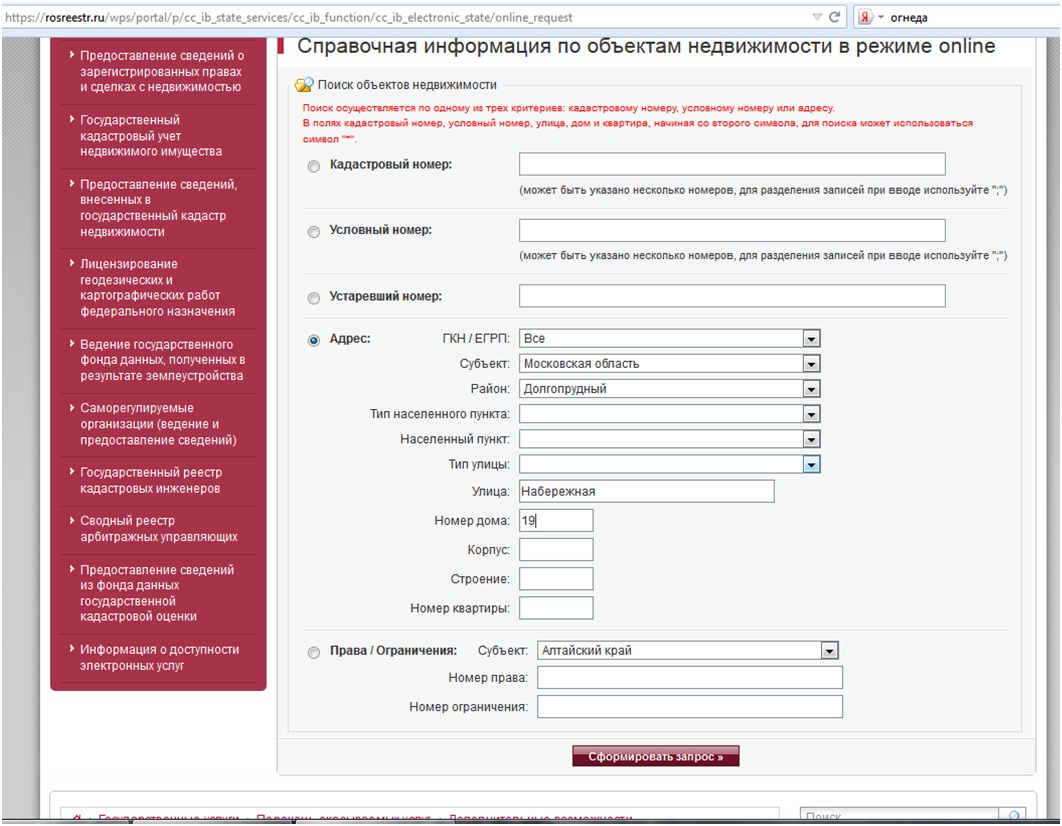Click the Yandex search engine icon
This screenshot has width=1062, height=826.
click(x=865, y=17)
